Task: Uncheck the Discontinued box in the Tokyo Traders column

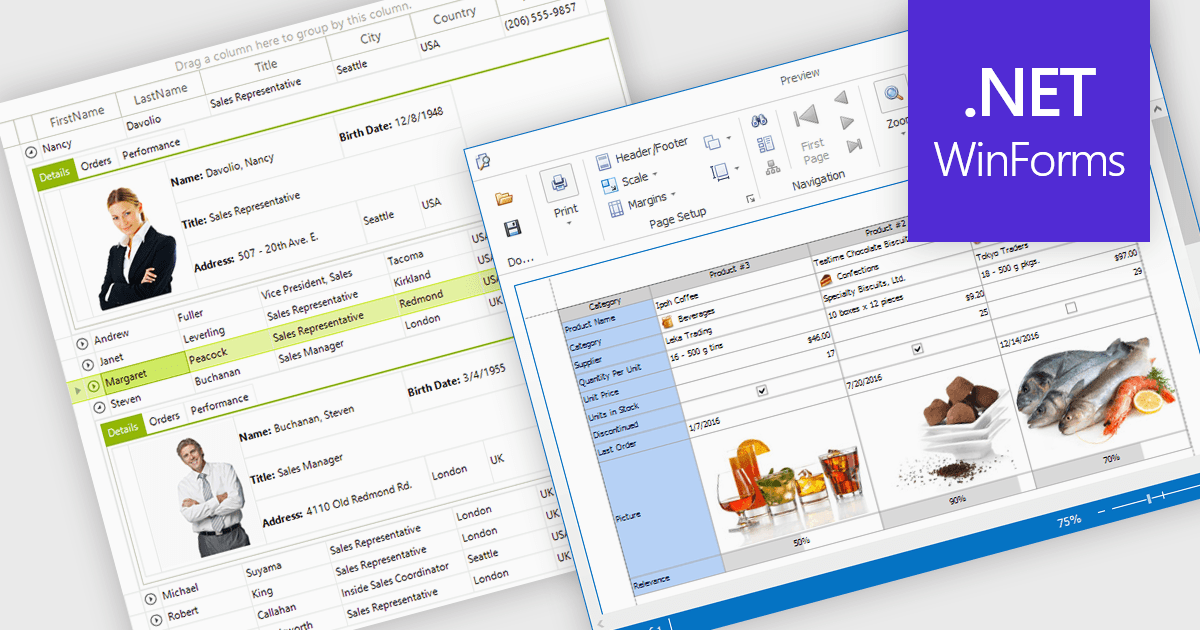Action: pos(1070,308)
